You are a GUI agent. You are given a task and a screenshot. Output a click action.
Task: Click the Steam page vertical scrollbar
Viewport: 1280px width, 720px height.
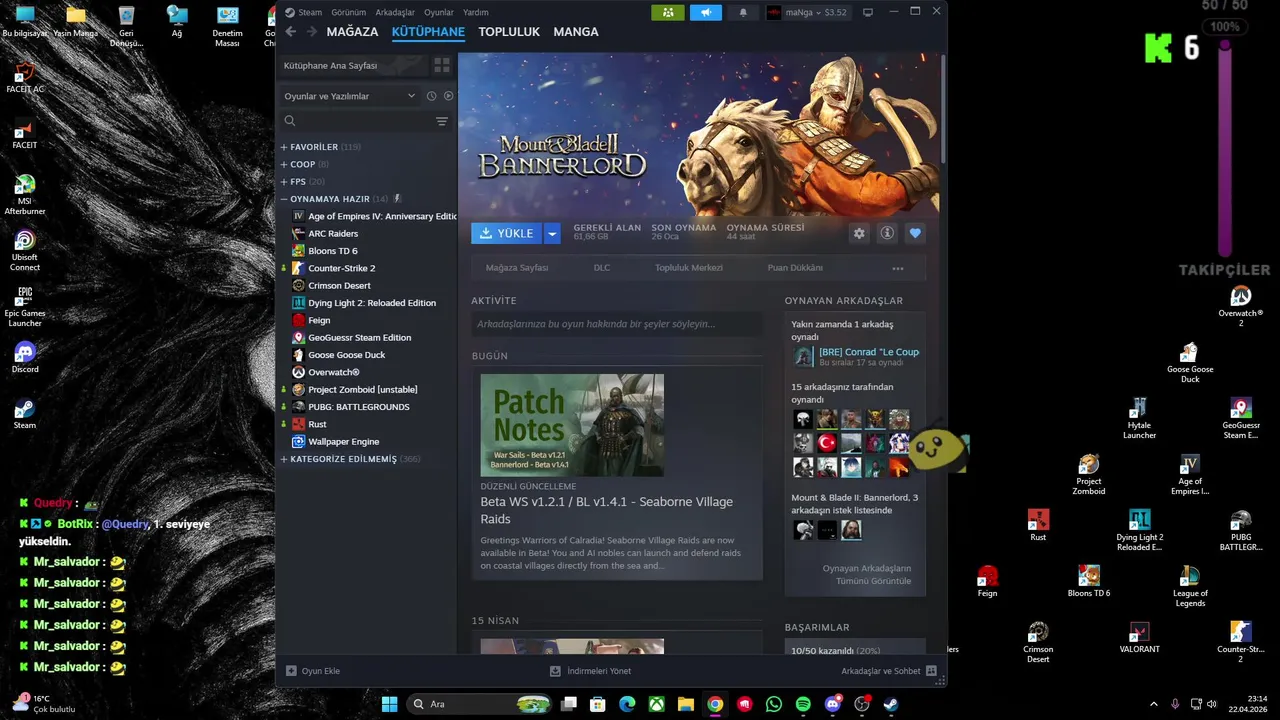click(x=941, y=108)
